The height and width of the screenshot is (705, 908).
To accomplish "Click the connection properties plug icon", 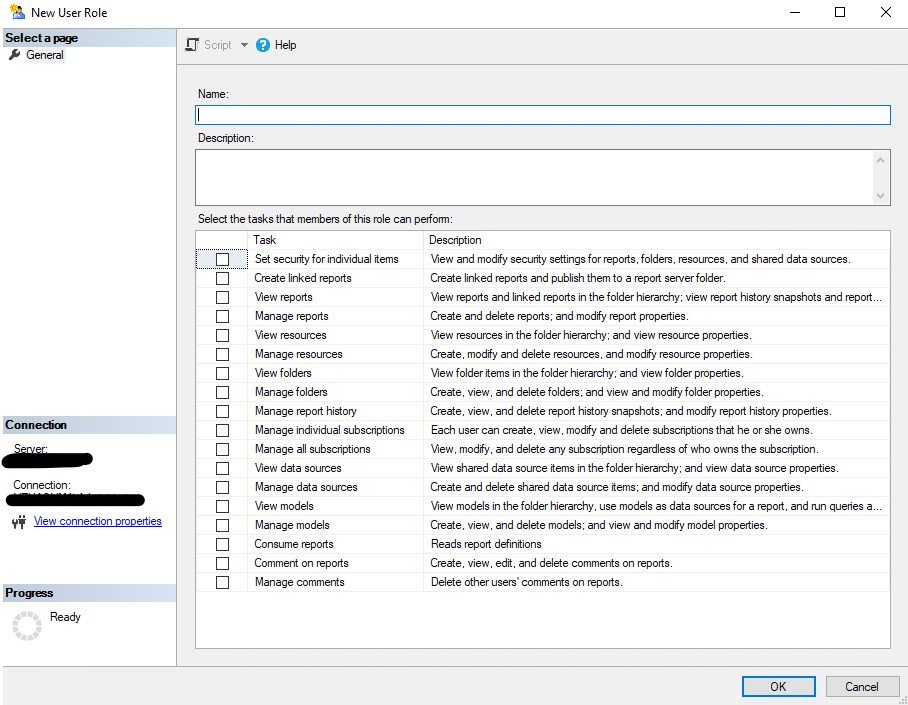I will [x=19, y=522].
